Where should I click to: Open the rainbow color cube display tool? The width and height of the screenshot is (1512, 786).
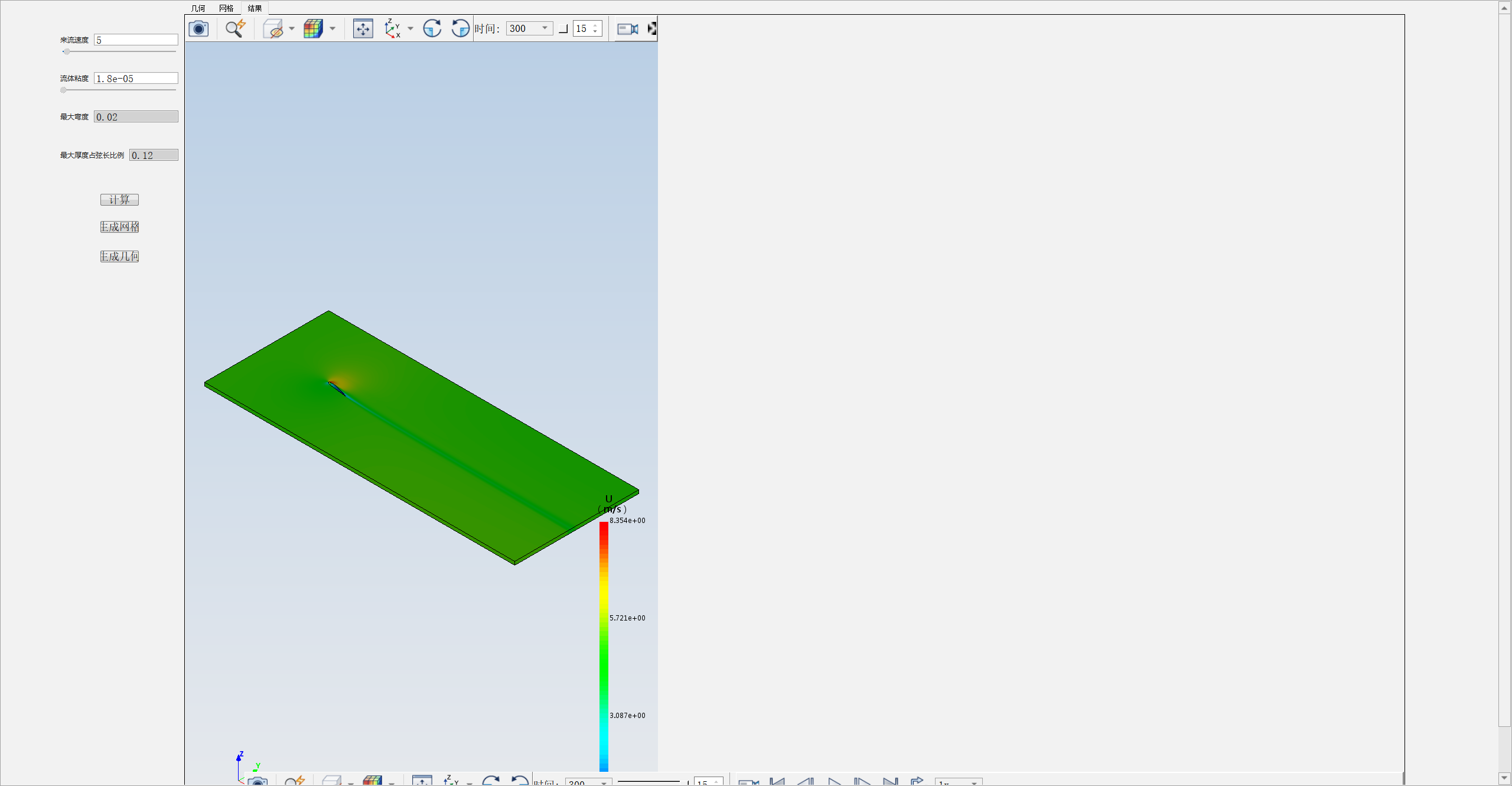point(313,28)
